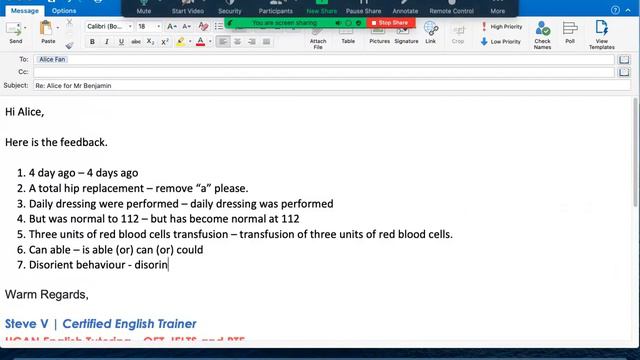Screen dimensions: 640x360
Task: Mark message as Low Priority
Action: point(501,42)
